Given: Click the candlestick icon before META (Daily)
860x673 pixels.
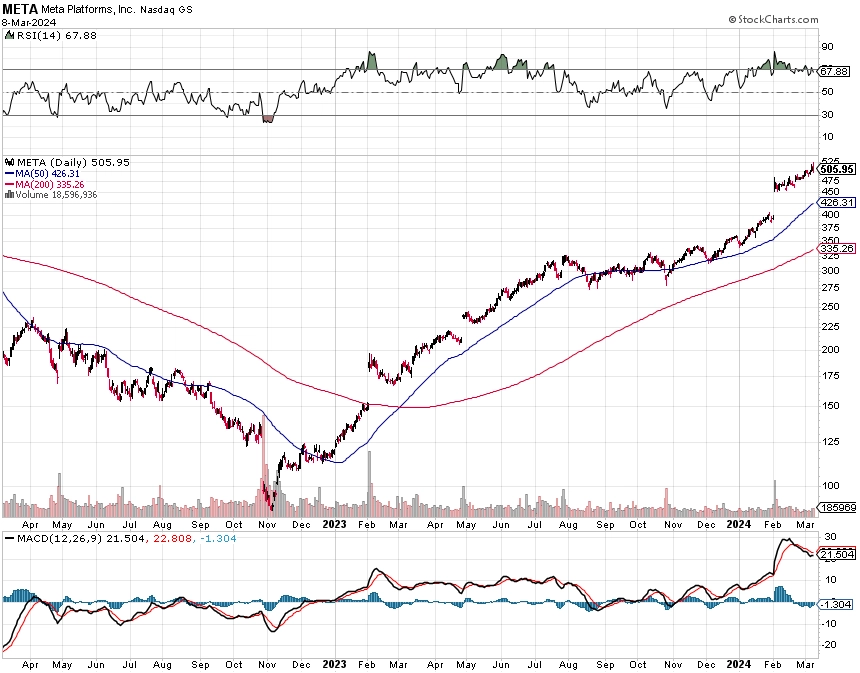Looking at the screenshot, I should [x=9, y=162].
